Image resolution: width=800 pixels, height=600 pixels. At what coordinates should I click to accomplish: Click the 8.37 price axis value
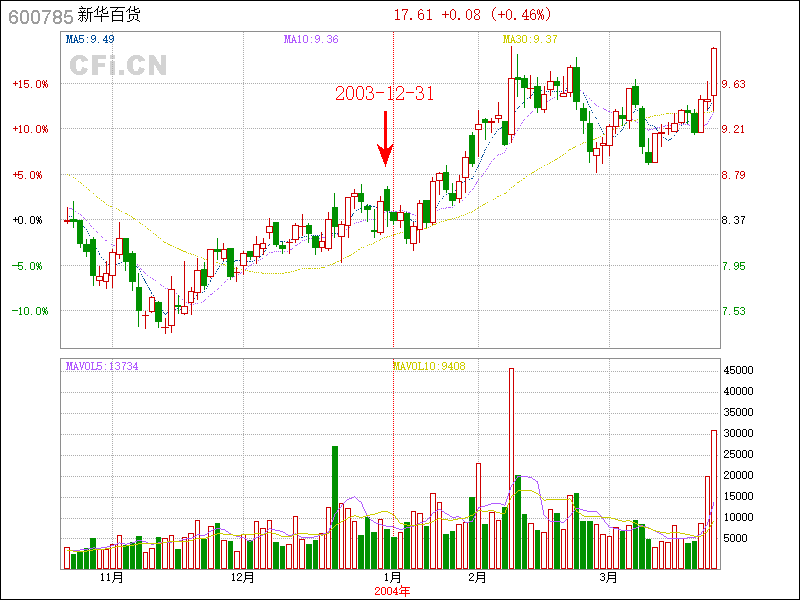coord(733,220)
